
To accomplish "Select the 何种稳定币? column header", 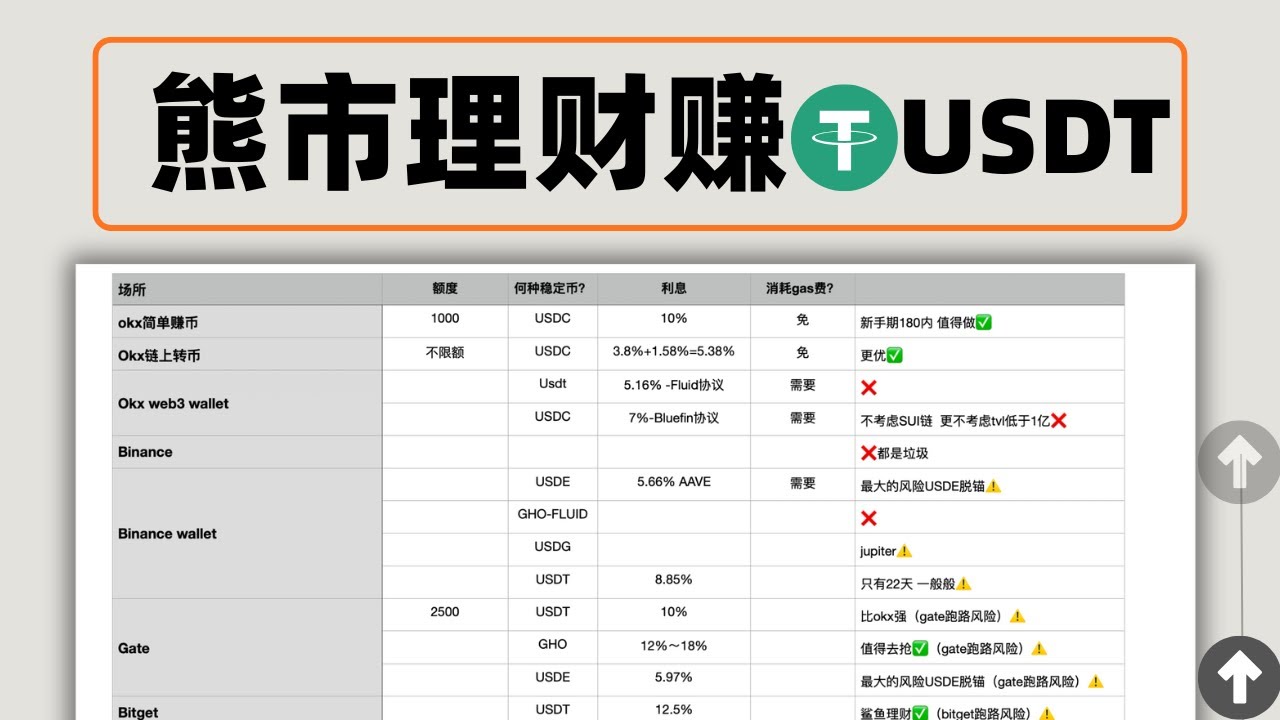I will point(553,289).
